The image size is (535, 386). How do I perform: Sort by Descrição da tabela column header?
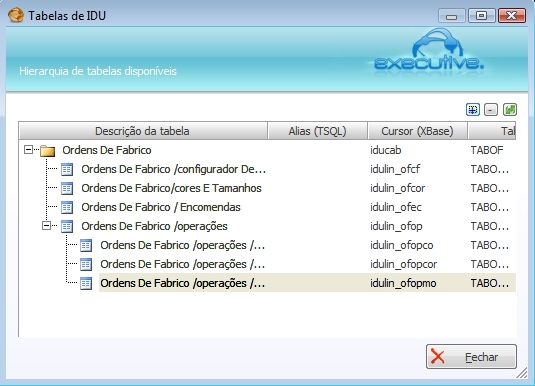143,131
